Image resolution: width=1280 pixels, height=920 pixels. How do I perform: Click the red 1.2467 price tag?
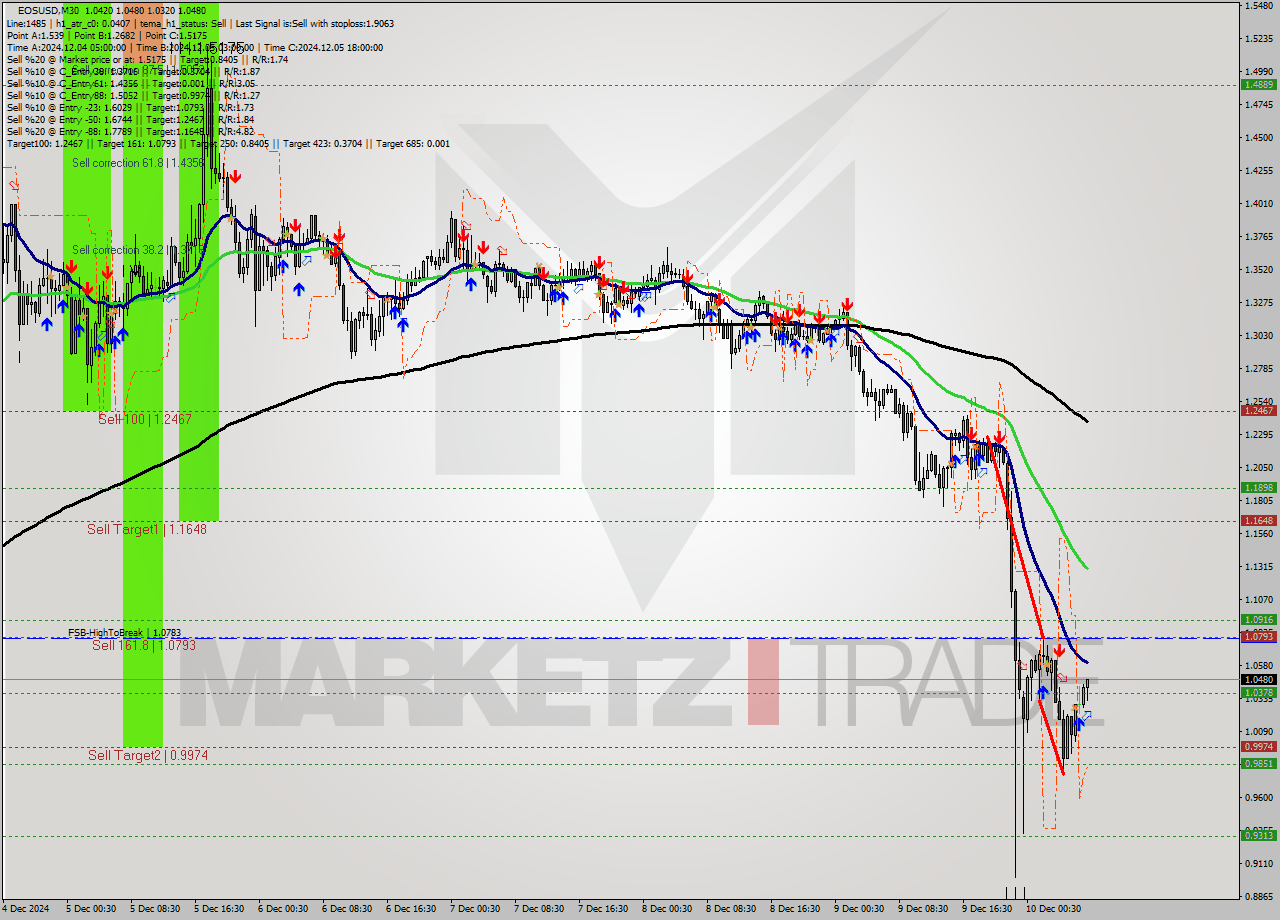click(x=1258, y=411)
